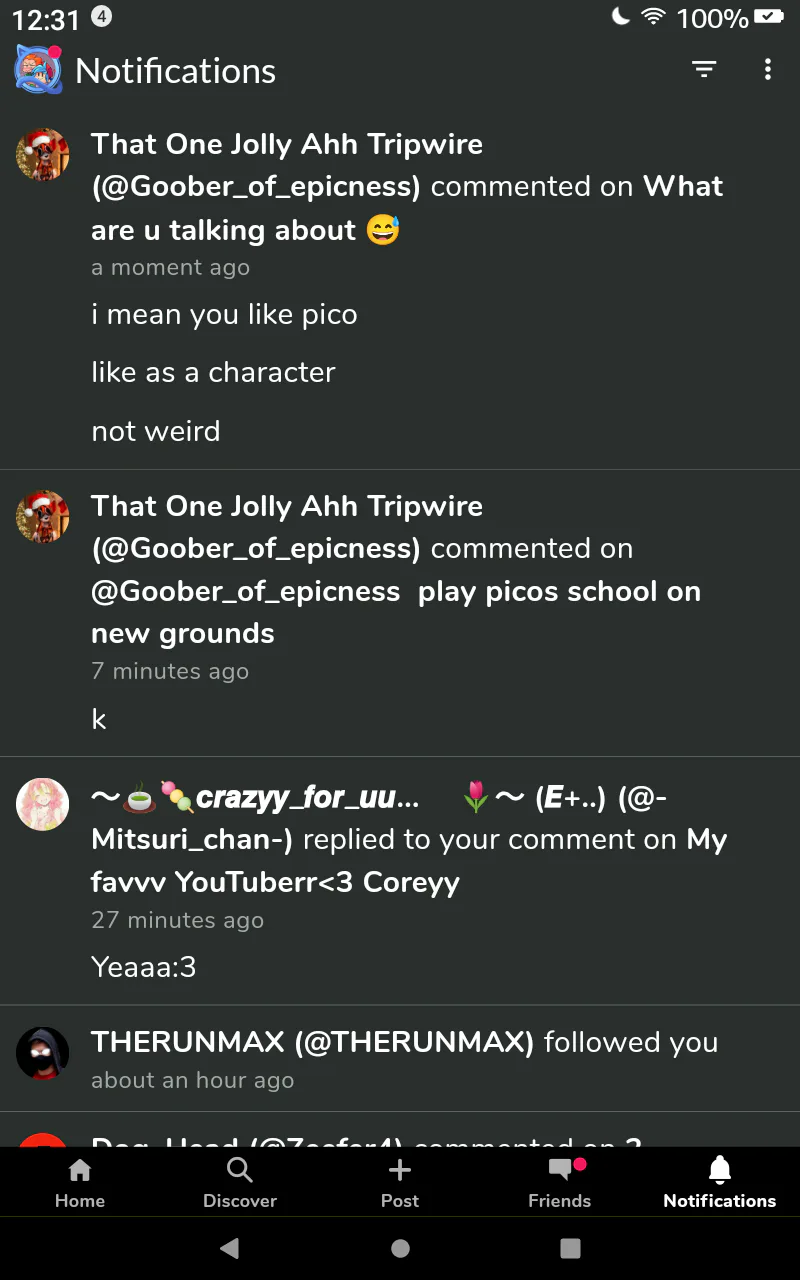Open THERUNMAX's profile avatar

tap(43, 1053)
